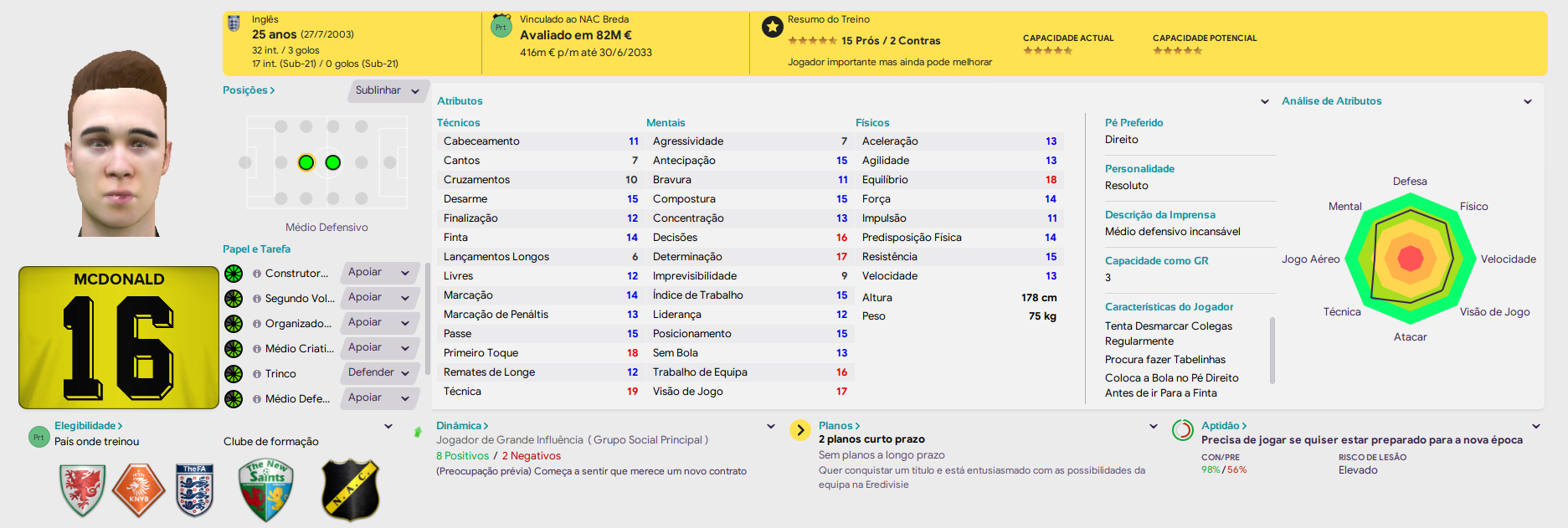Image resolution: width=1568 pixels, height=528 pixels.
Task: Open the Elegibilidade link
Action: click(x=89, y=426)
